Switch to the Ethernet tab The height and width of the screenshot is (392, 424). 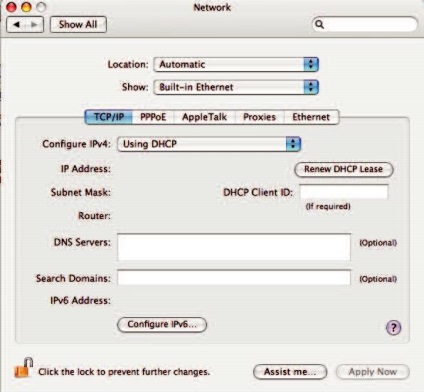(311, 117)
